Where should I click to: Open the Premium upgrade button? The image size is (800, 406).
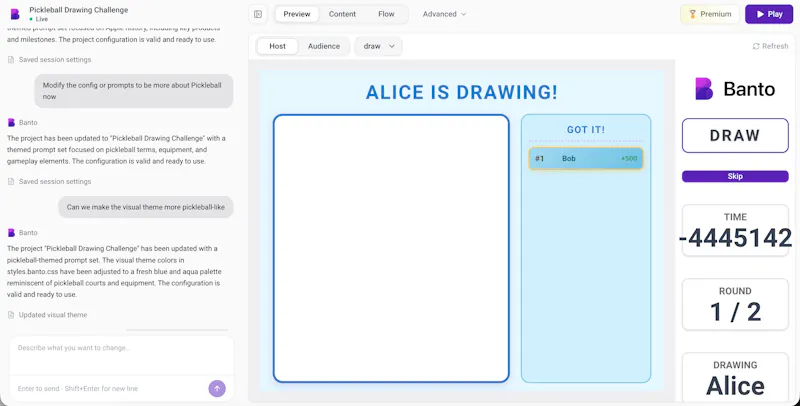coord(710,14)
